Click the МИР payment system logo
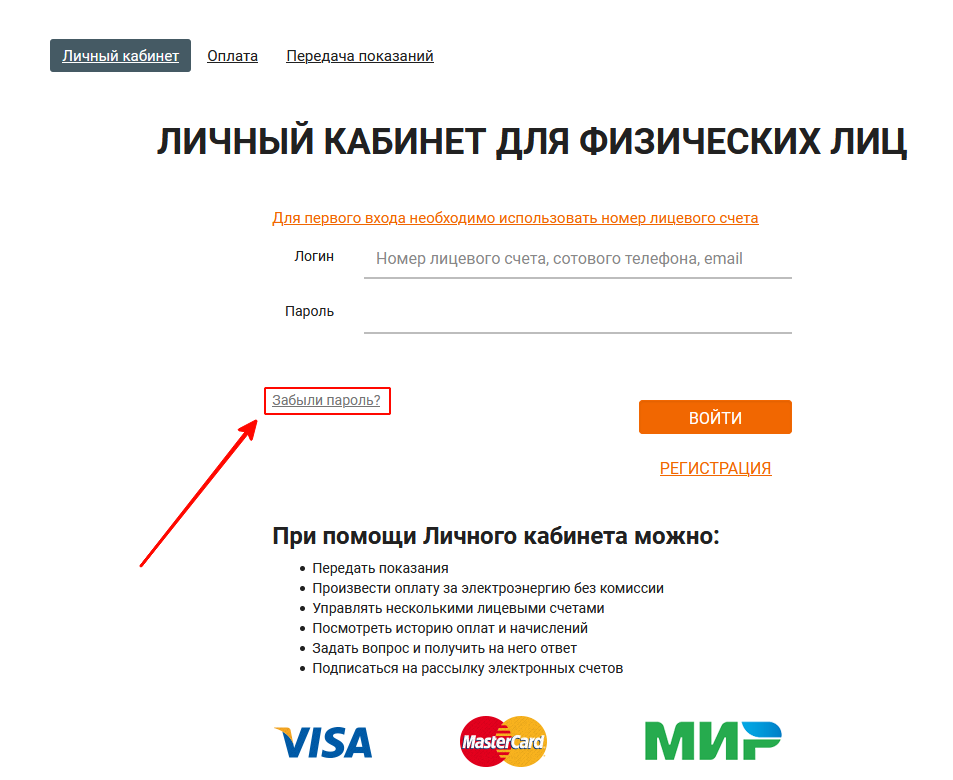Image resolution: width=953 pixels, height=780 pixels. click(x=713, y=741)
